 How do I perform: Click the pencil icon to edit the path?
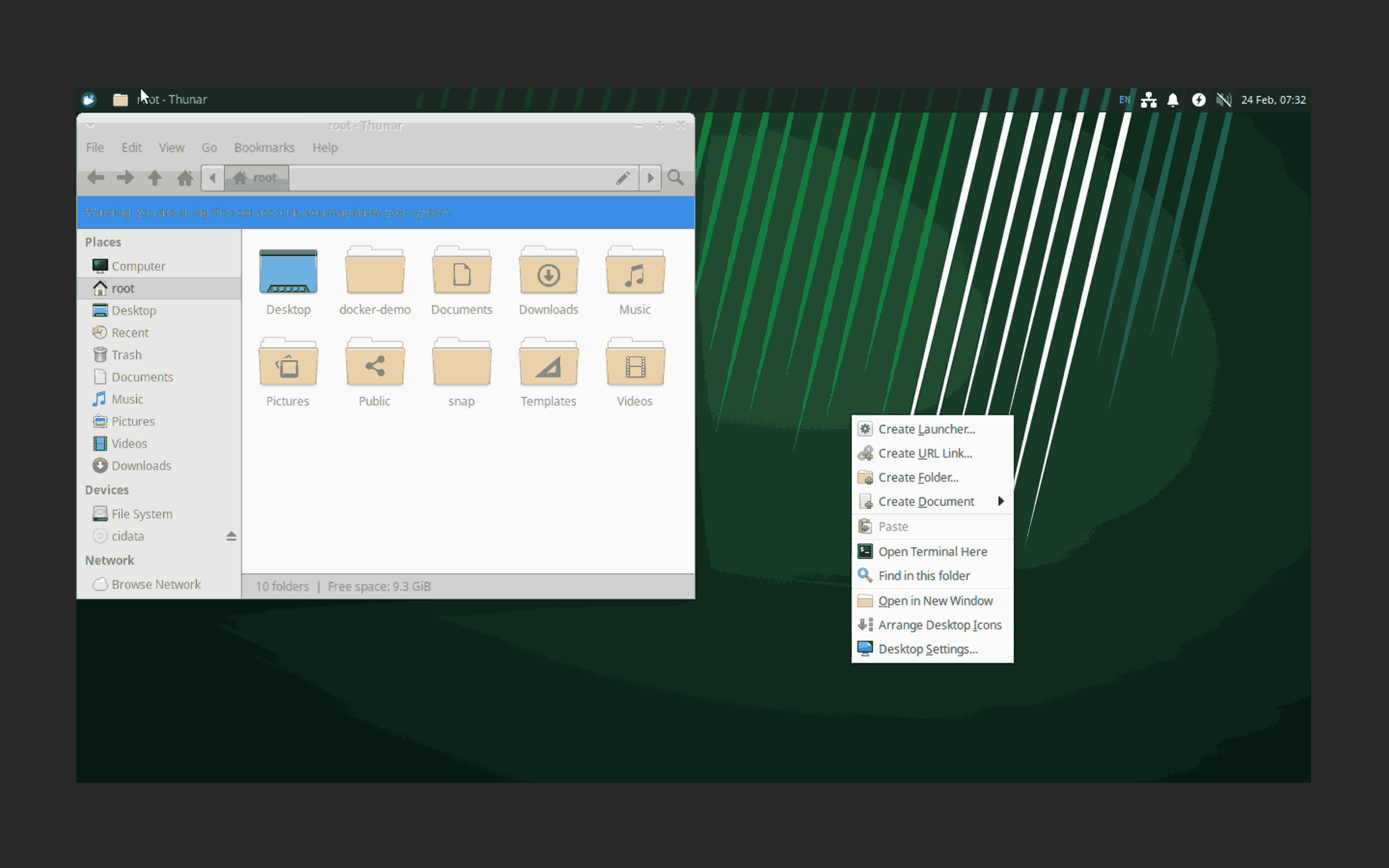(623, 178)
